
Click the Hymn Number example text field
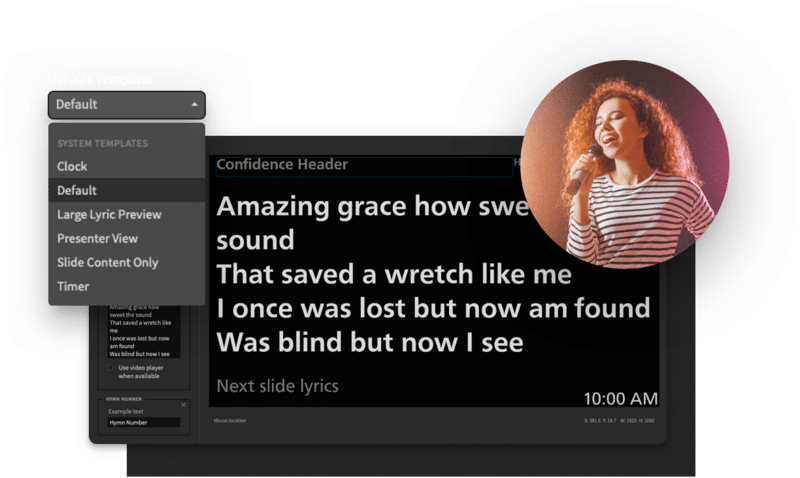click(x=143, y=423)
